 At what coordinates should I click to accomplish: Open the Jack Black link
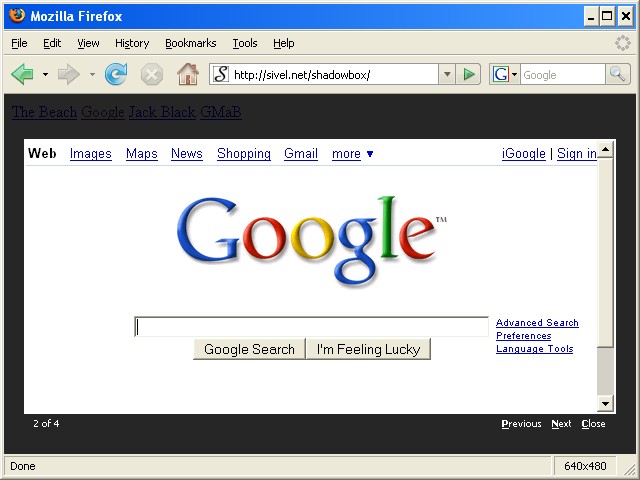pyautogui.click(x=162, y=112)
